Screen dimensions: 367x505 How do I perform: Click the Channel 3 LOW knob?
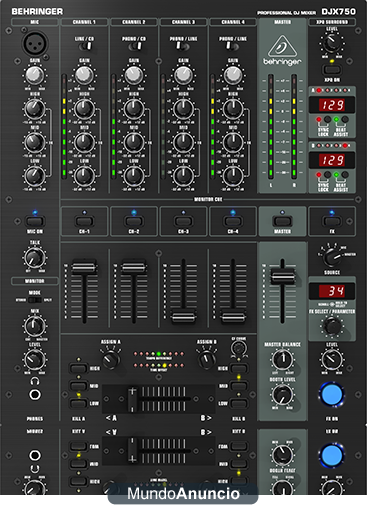tap(183, 176)
